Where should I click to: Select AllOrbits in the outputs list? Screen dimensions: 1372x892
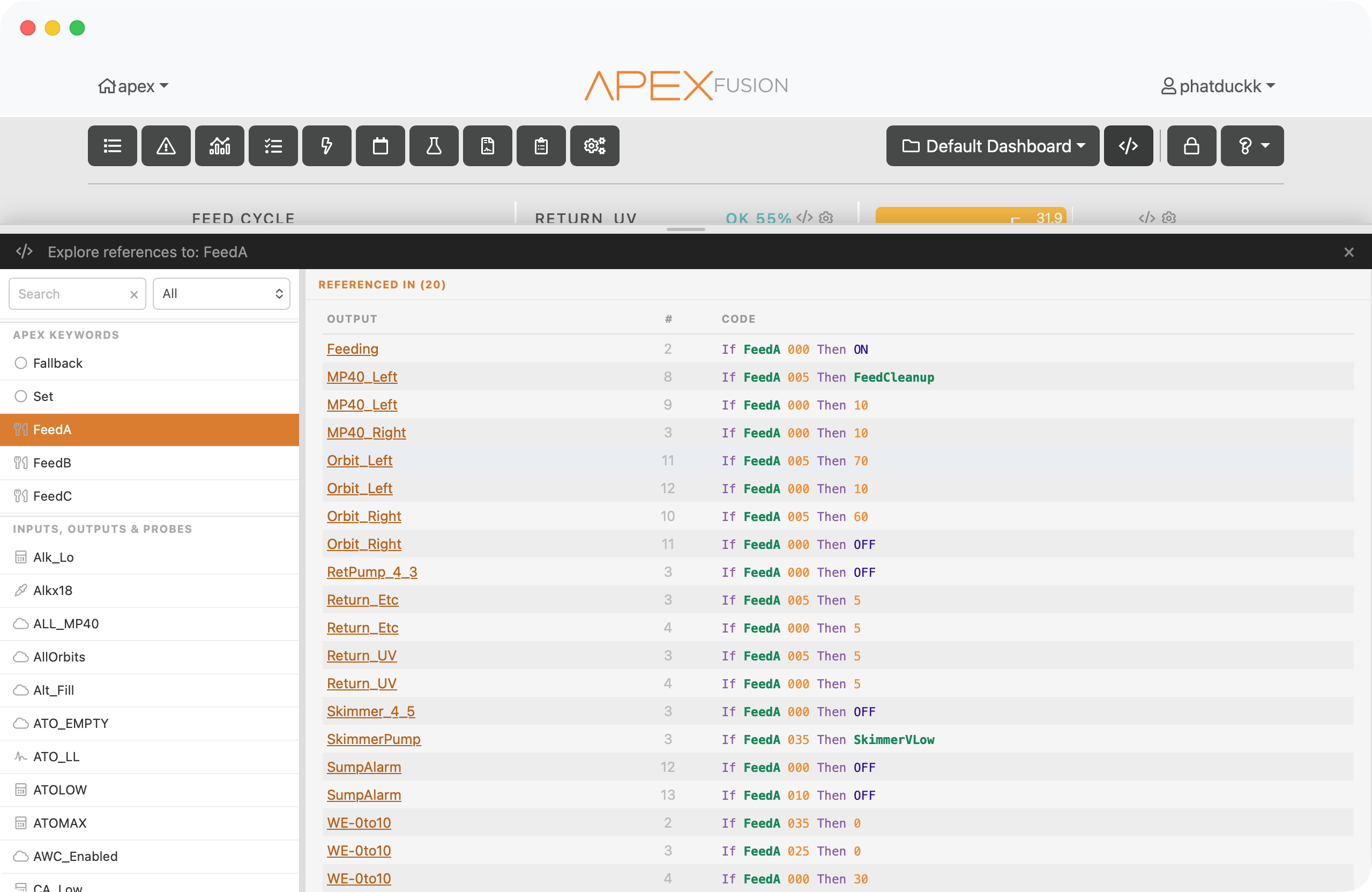[x=150, y=657]
